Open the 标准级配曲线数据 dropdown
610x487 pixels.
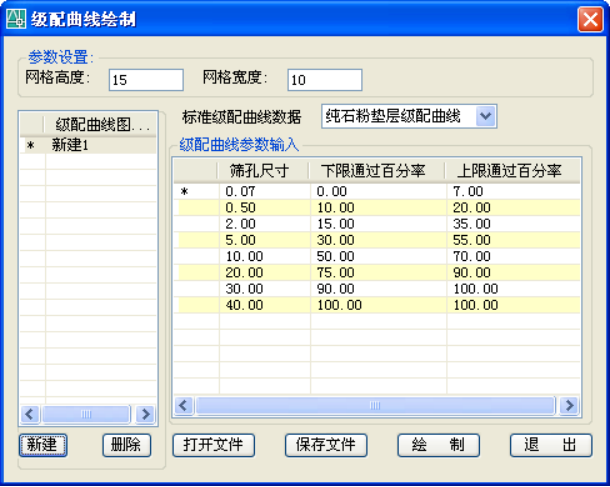click(x=409, y=116)
